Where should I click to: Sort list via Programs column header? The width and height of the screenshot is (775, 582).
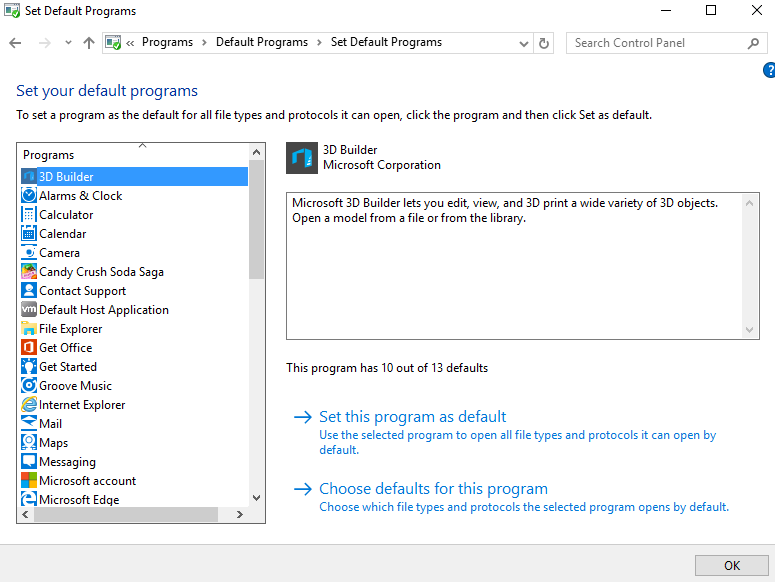point(133,155)
